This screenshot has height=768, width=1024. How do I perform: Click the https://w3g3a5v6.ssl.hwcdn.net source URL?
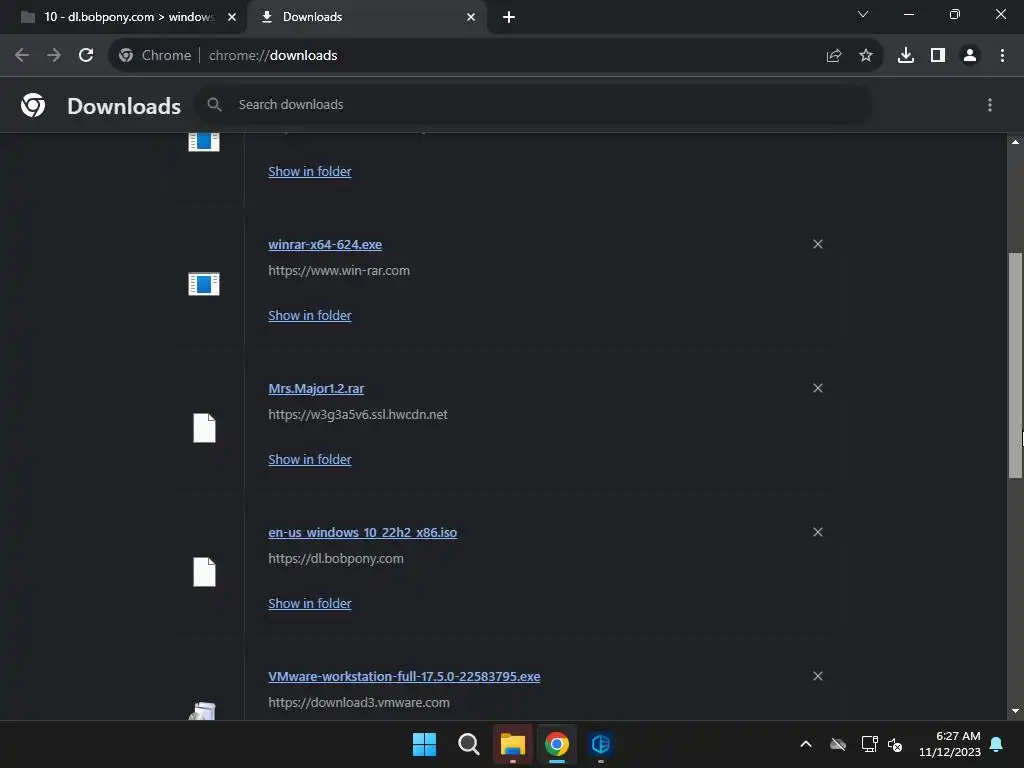pos(358,415)
